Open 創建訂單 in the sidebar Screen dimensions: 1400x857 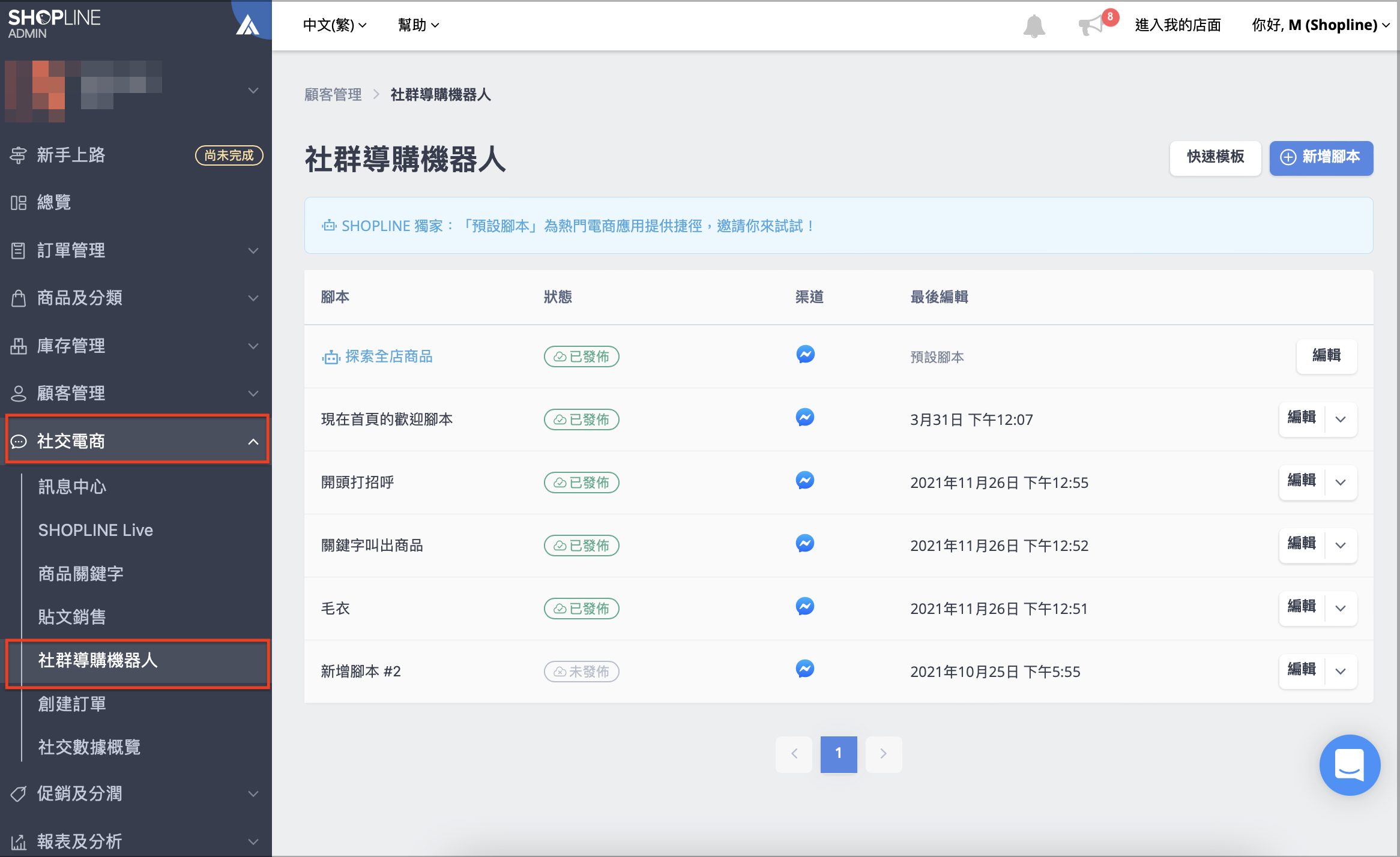[72, 704]
